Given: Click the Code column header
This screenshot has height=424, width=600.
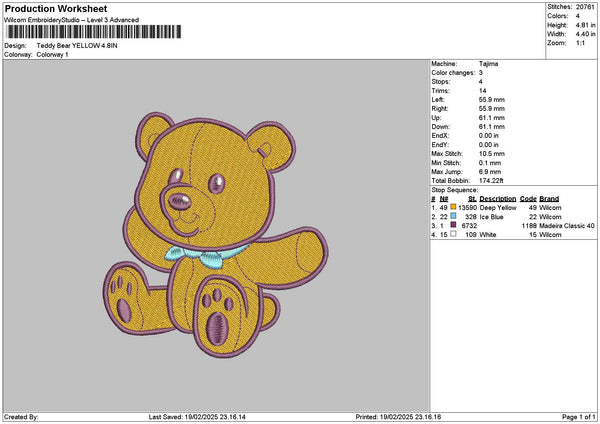Looking at the screenshot, I should tap(528, 198).
